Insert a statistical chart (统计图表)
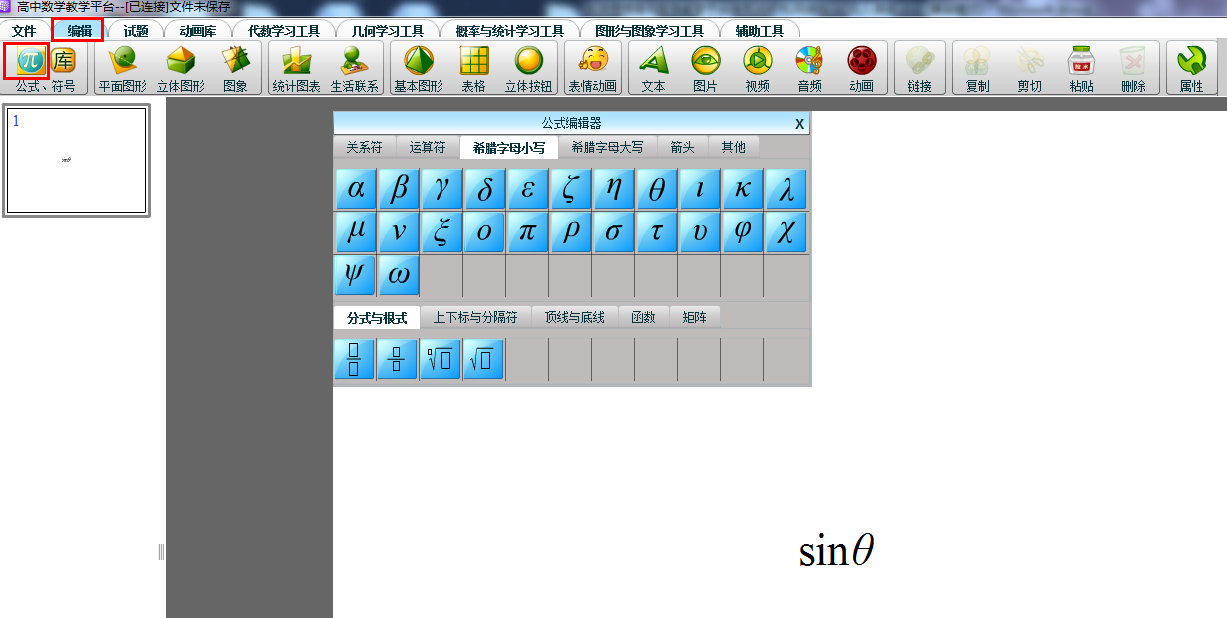 coord(296,68)
